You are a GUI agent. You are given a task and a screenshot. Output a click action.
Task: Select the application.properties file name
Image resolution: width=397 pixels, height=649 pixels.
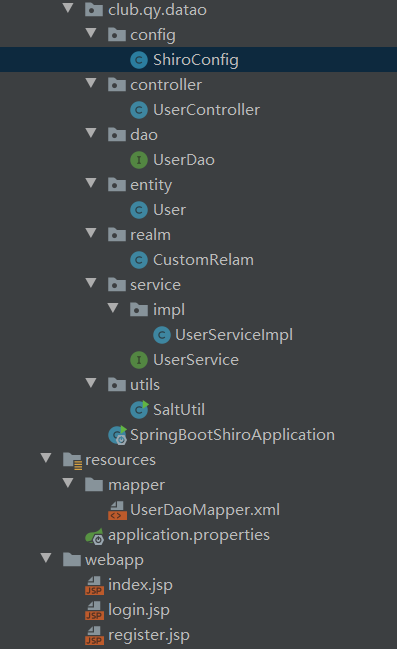[x=189, y=535]
